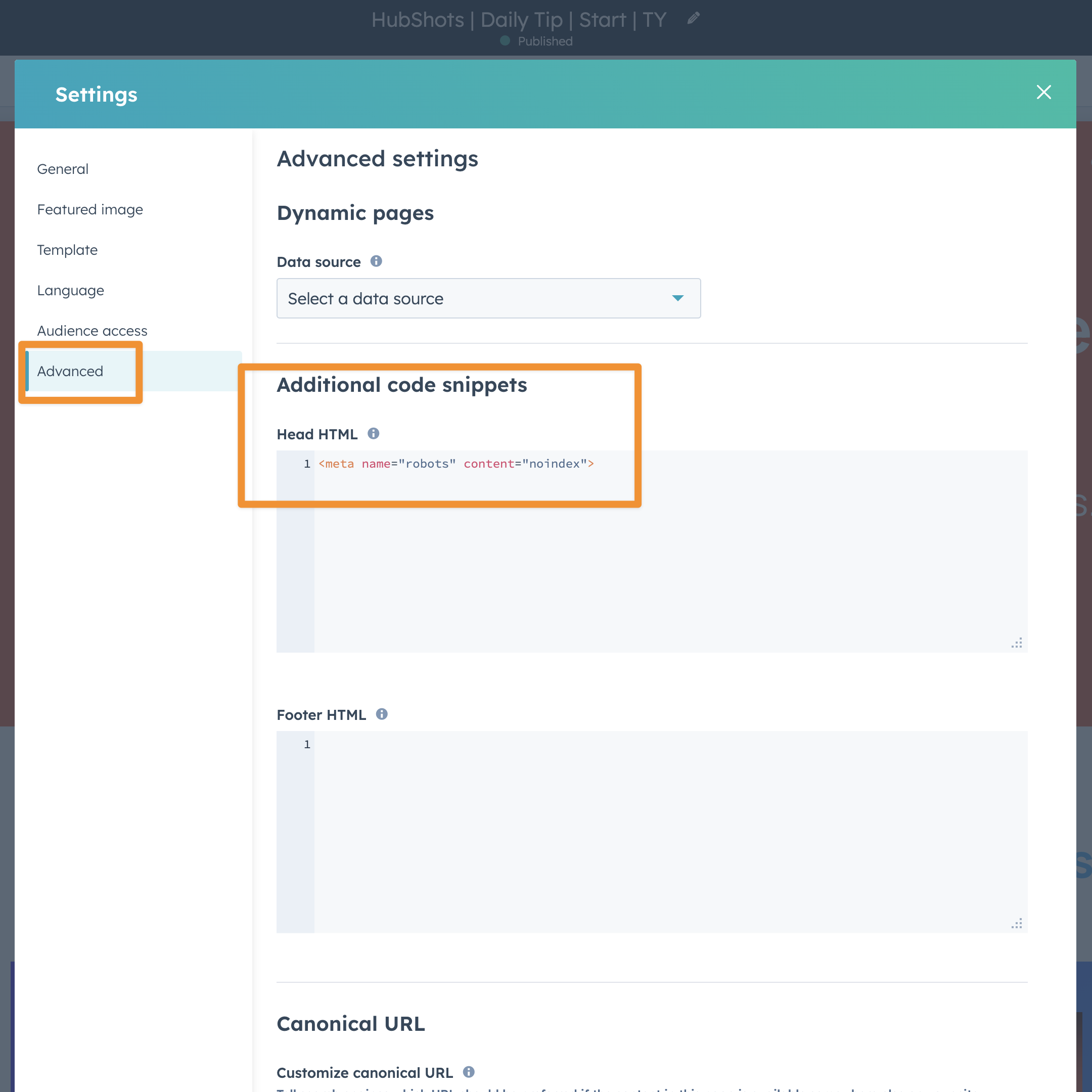Click Footer HTML info icon
The height and width of the screenshot is (1092, 1092).
pyautogui.click(x=382, y=714)
